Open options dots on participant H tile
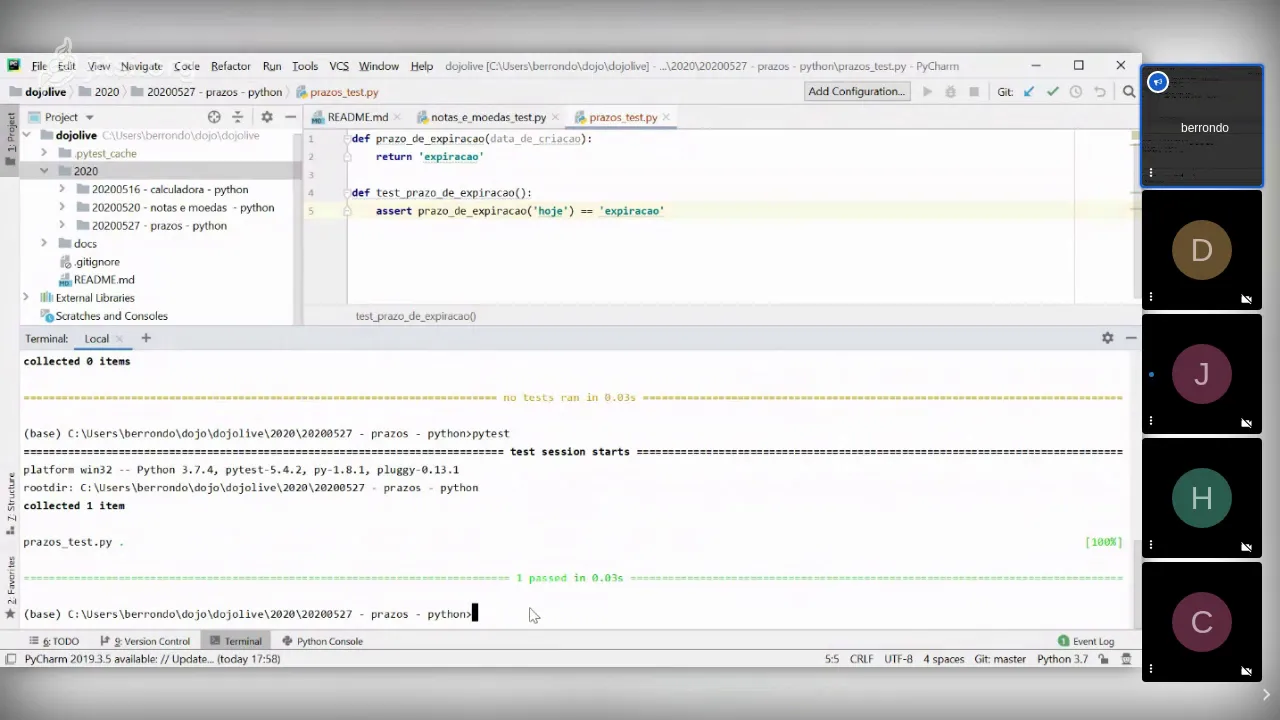 [x=1151, y=545]
